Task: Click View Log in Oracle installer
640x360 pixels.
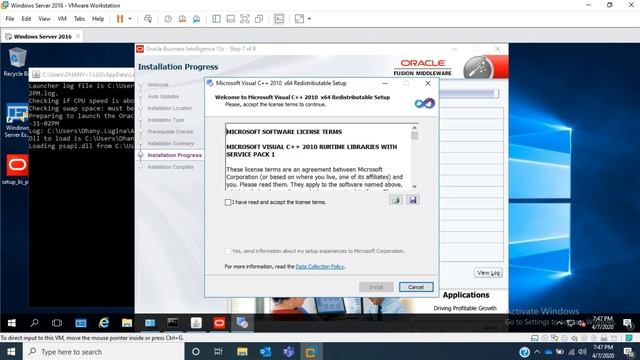Action: (x=488, y=273)
